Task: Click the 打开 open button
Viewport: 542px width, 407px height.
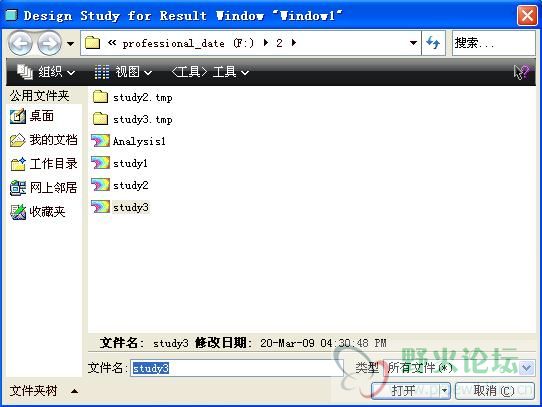Action: tap(411, 391)
